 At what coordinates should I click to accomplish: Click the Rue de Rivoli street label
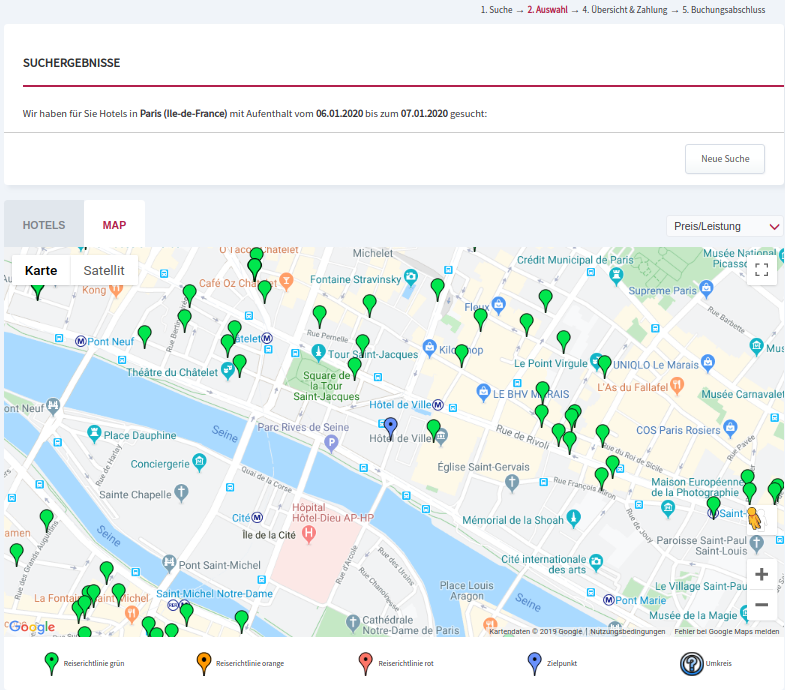click(522, 437)
